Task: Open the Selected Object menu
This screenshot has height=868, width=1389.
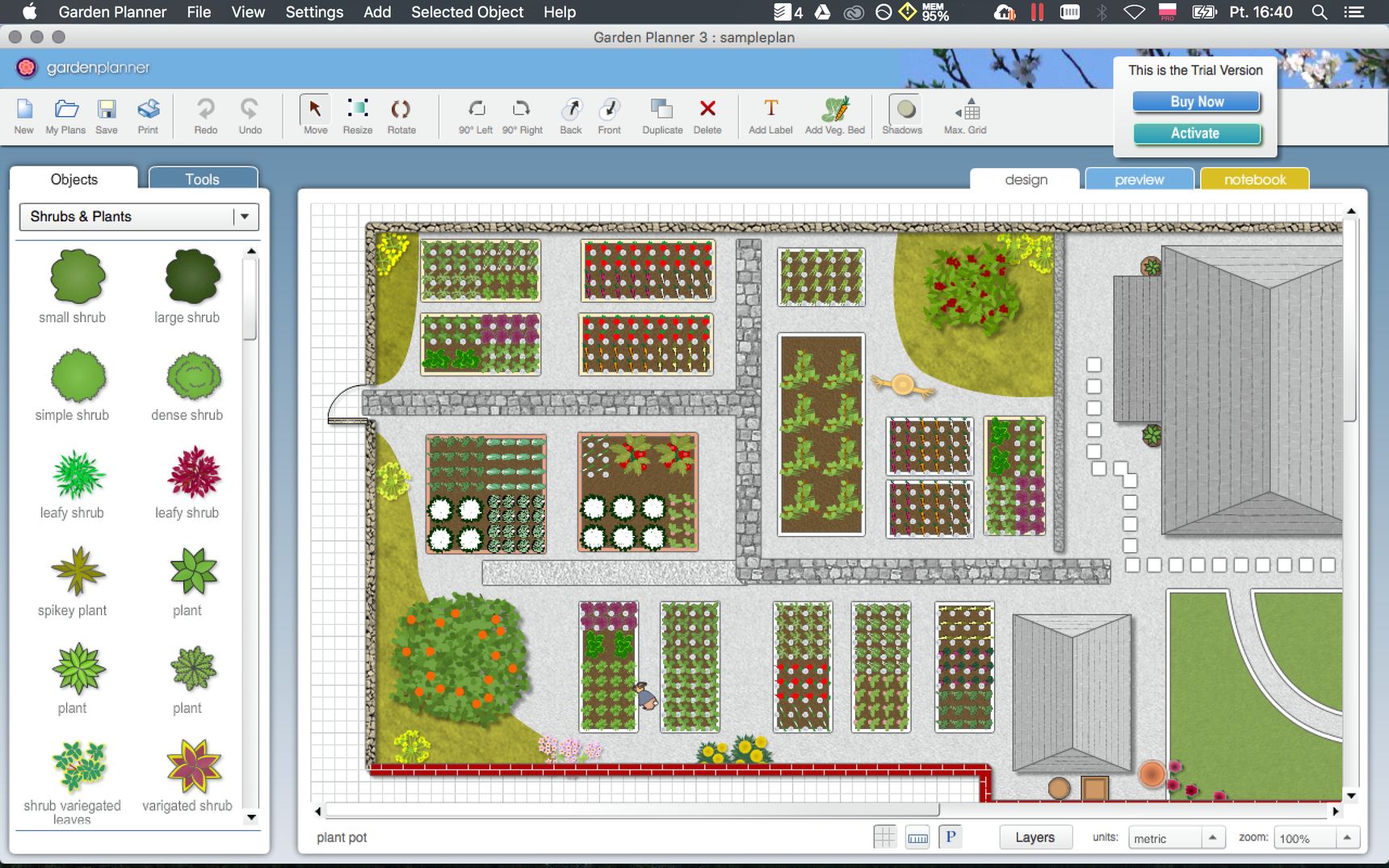Action: 468,12
